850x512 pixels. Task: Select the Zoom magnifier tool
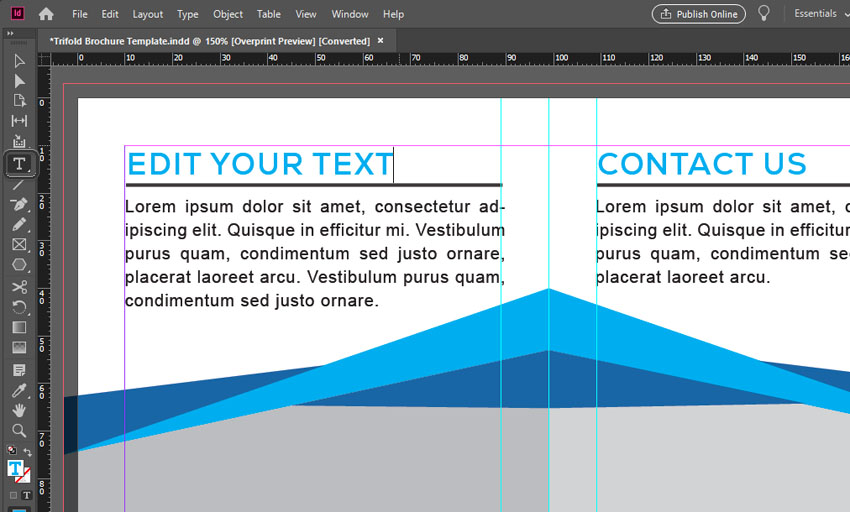pos(19,431)
